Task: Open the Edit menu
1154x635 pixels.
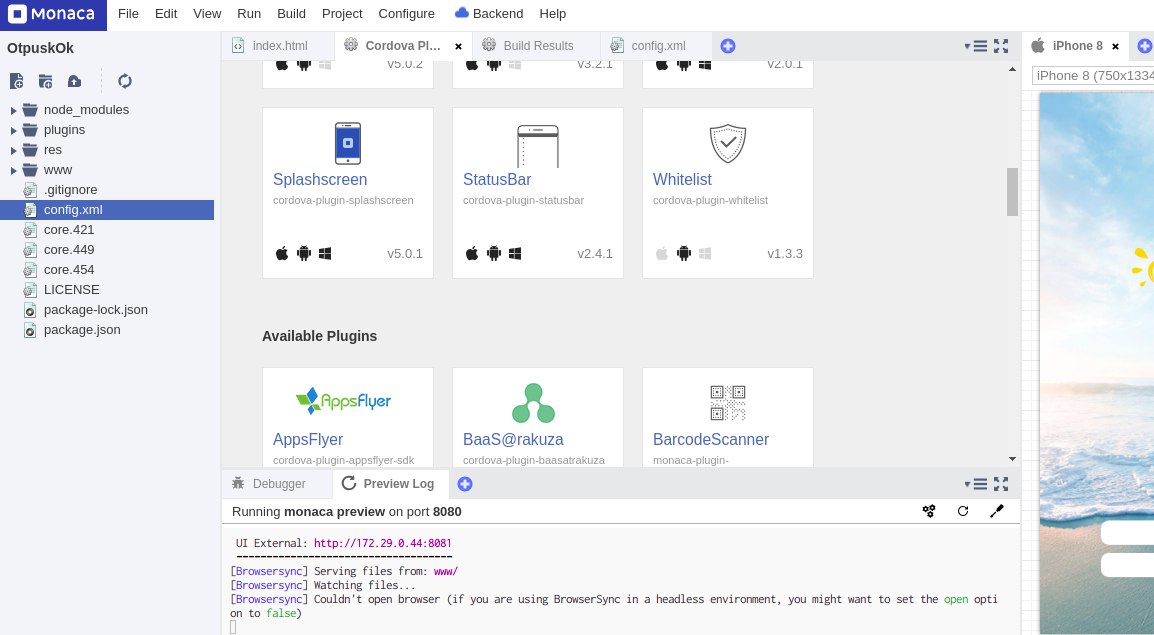Action: [166, 13]
